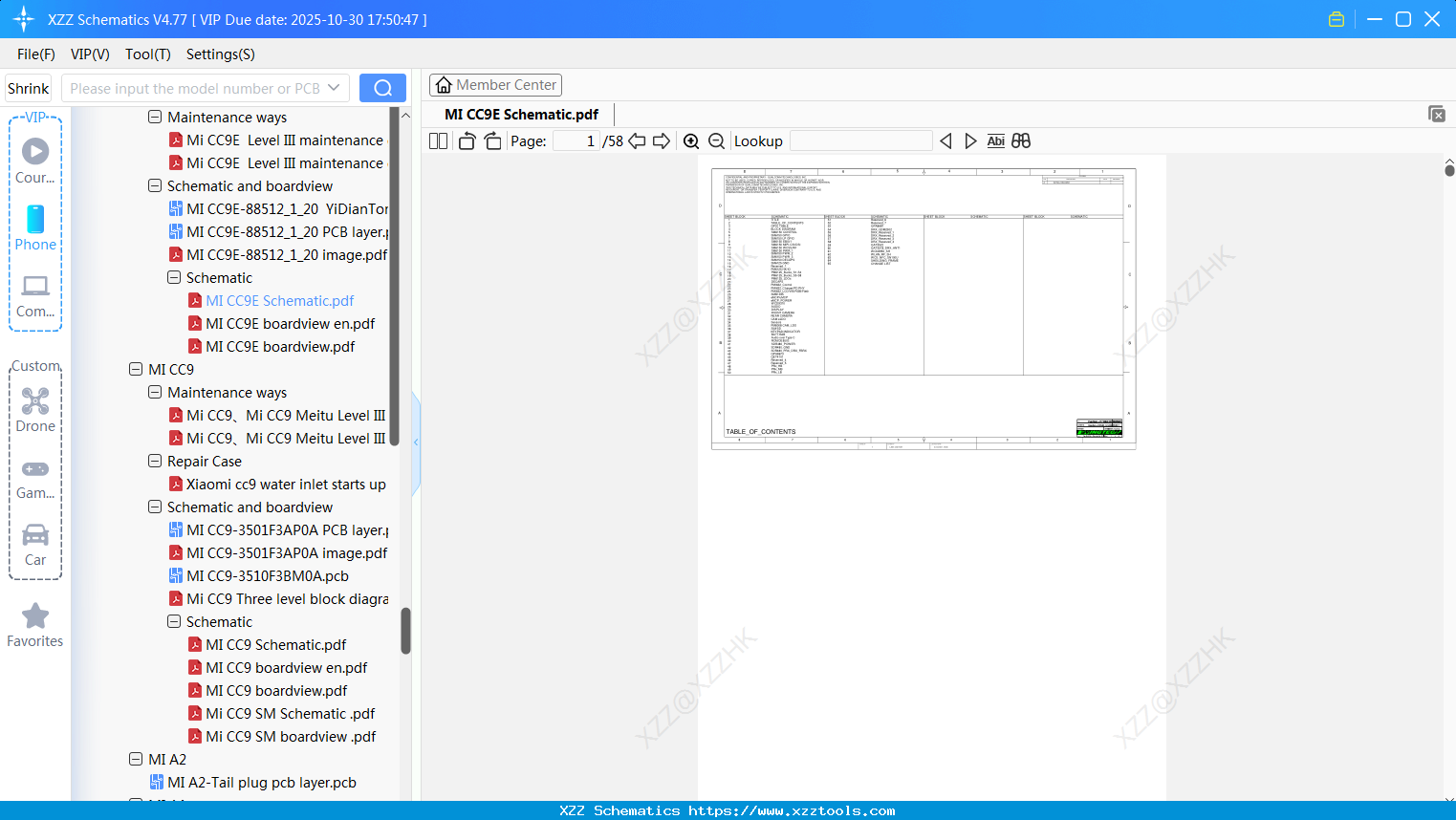Open the Member Center text label

[x=507, y=85]
